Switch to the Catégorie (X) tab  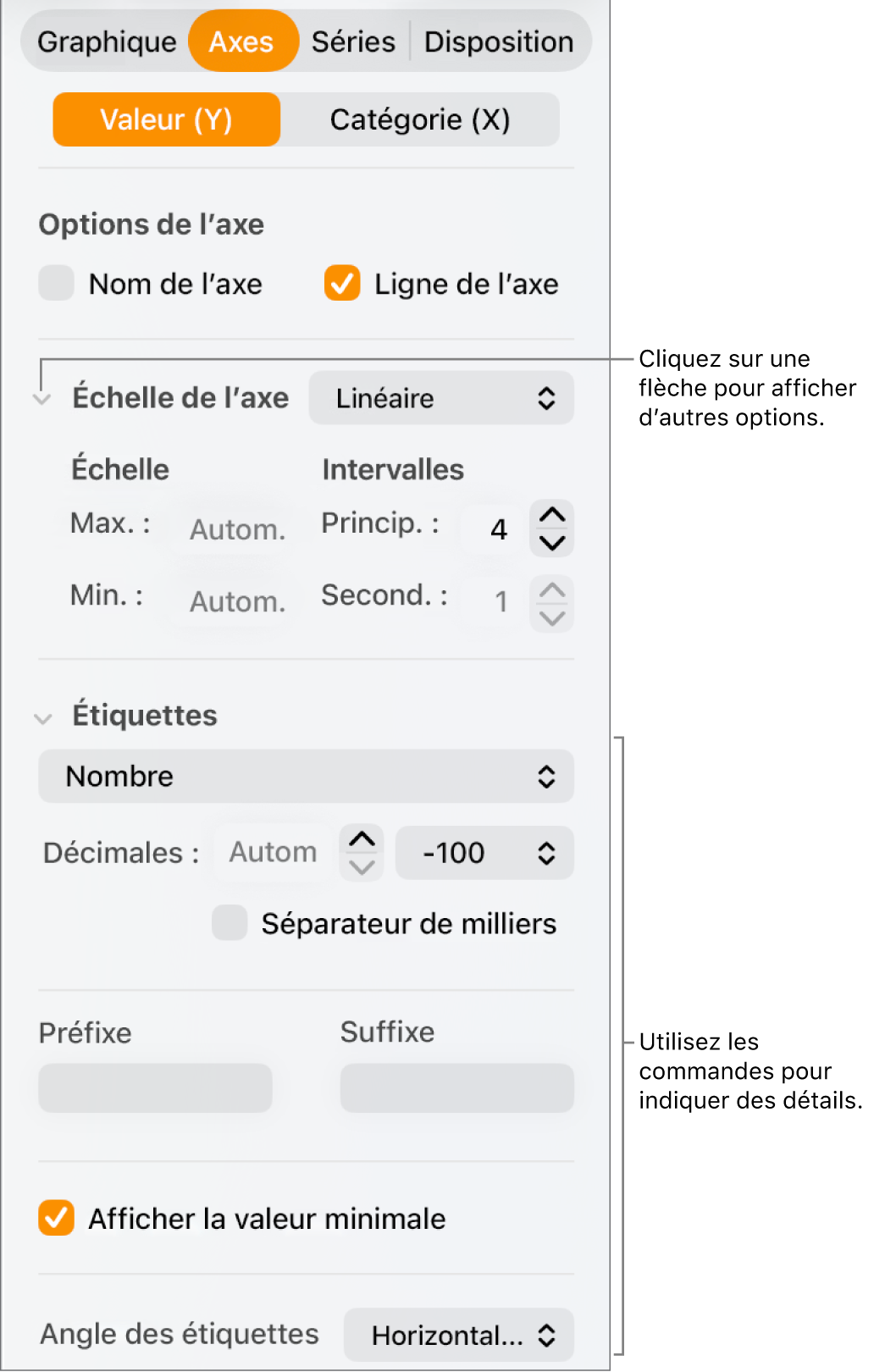[x=421, y=119]
